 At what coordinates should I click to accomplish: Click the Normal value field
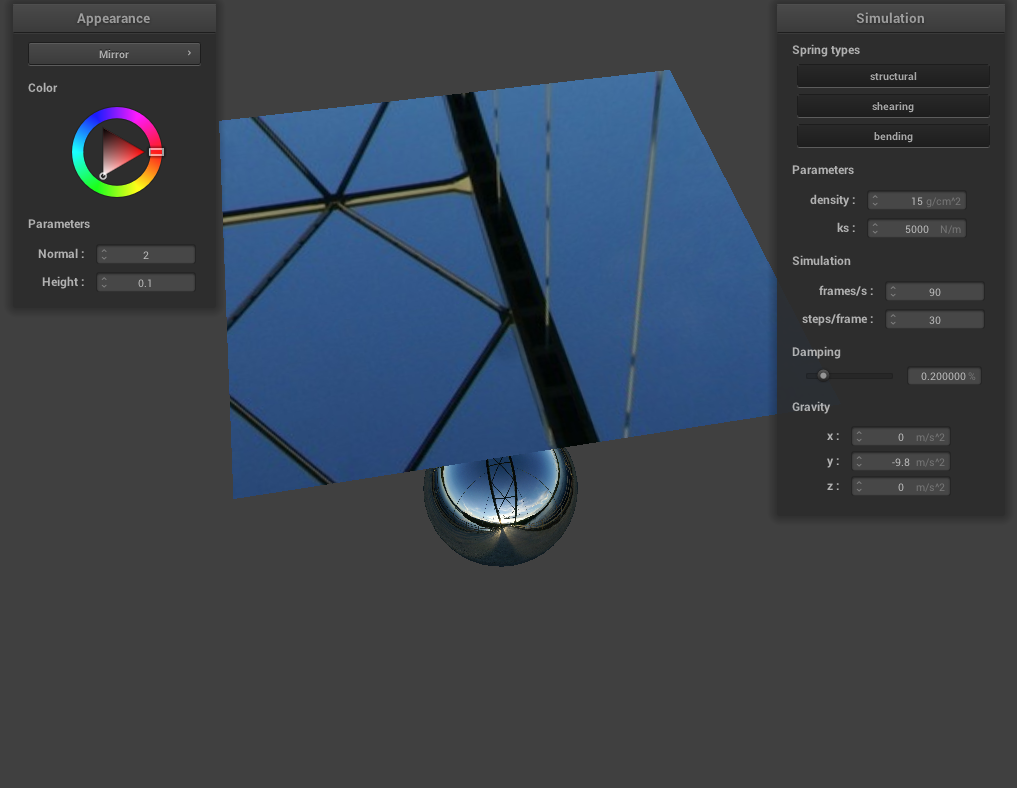coord(146,255)
